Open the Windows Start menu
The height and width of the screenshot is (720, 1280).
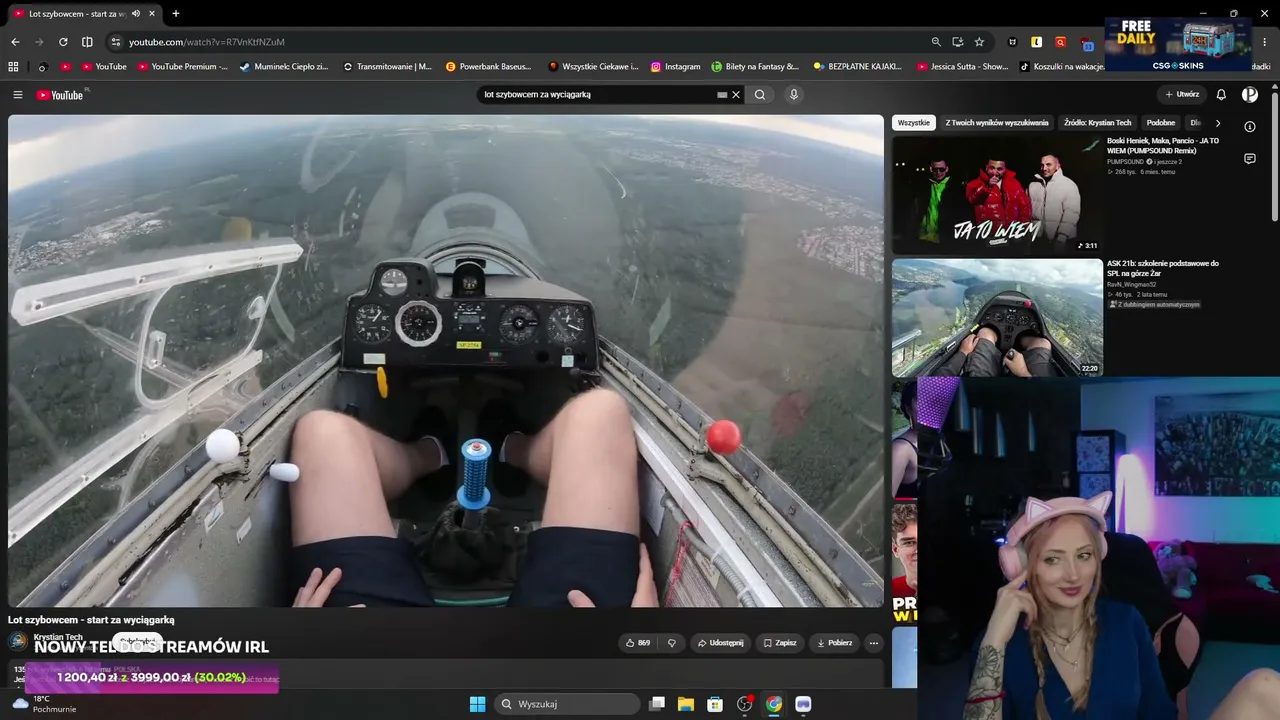click(477, 704)
